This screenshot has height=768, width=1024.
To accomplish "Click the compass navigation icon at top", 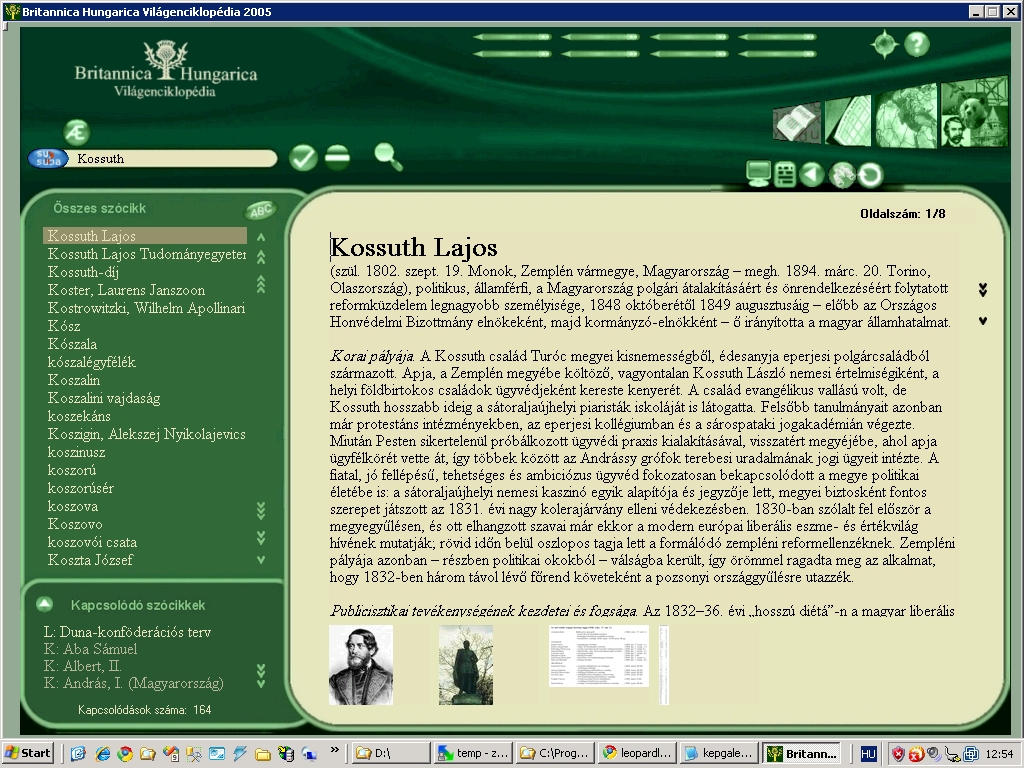I will (x=885, y=44).
